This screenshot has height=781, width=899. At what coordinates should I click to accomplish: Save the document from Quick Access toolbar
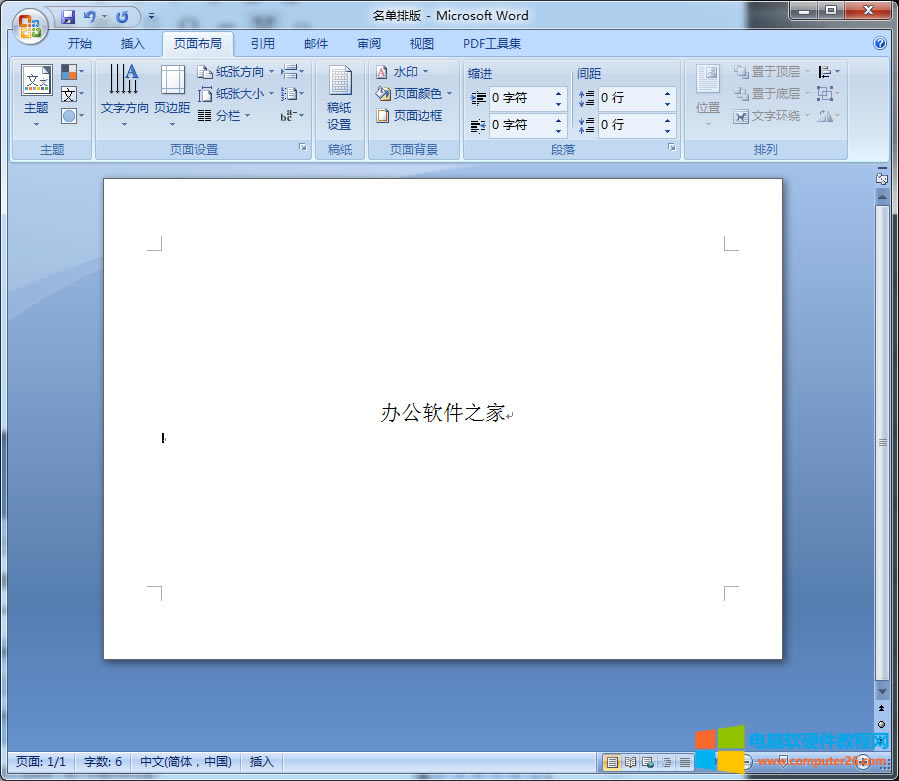point(68,17)
